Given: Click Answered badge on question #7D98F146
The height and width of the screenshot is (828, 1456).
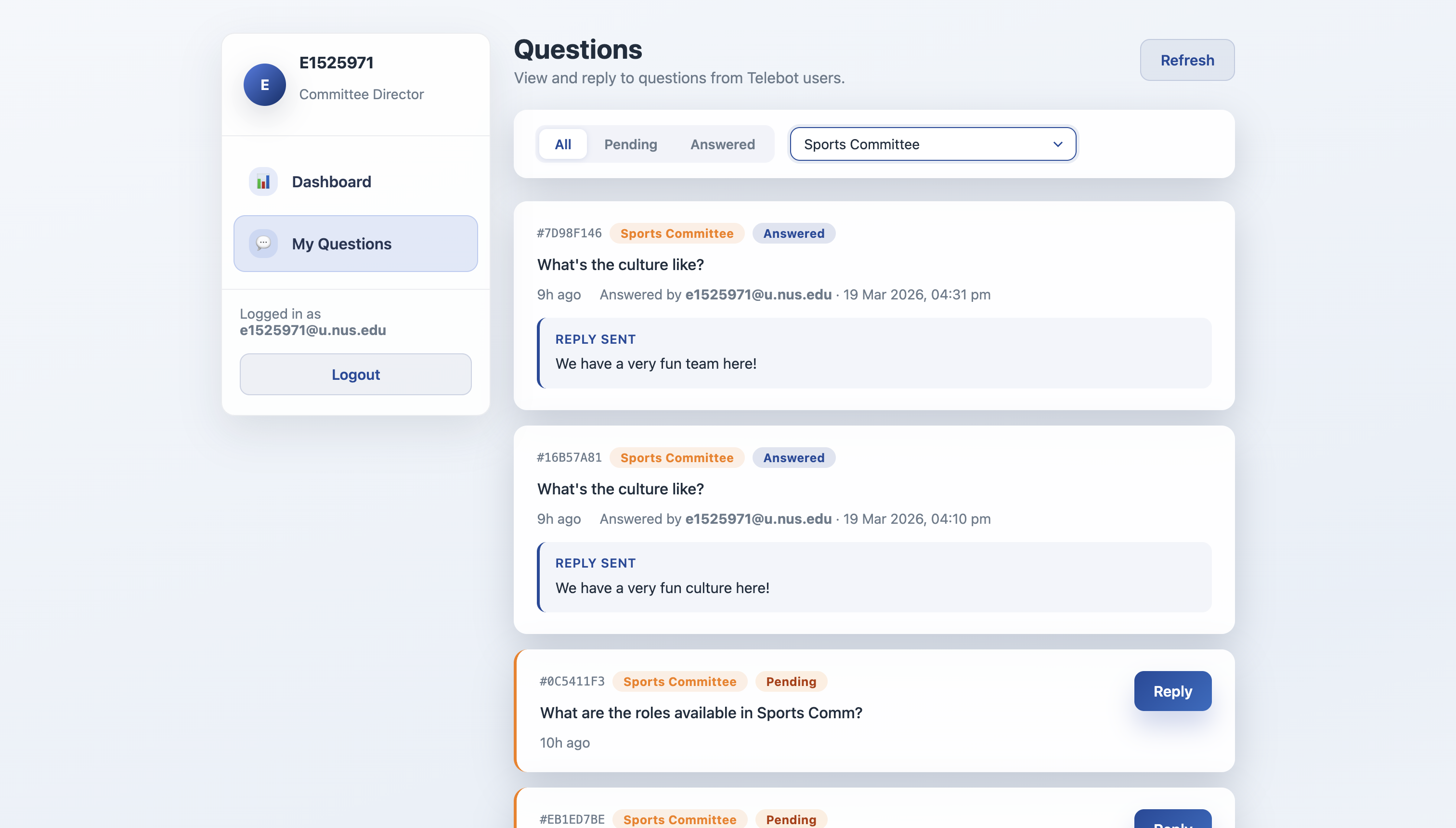Looking at the screenshot, I should pyautogui.click(x=793, y=233).
